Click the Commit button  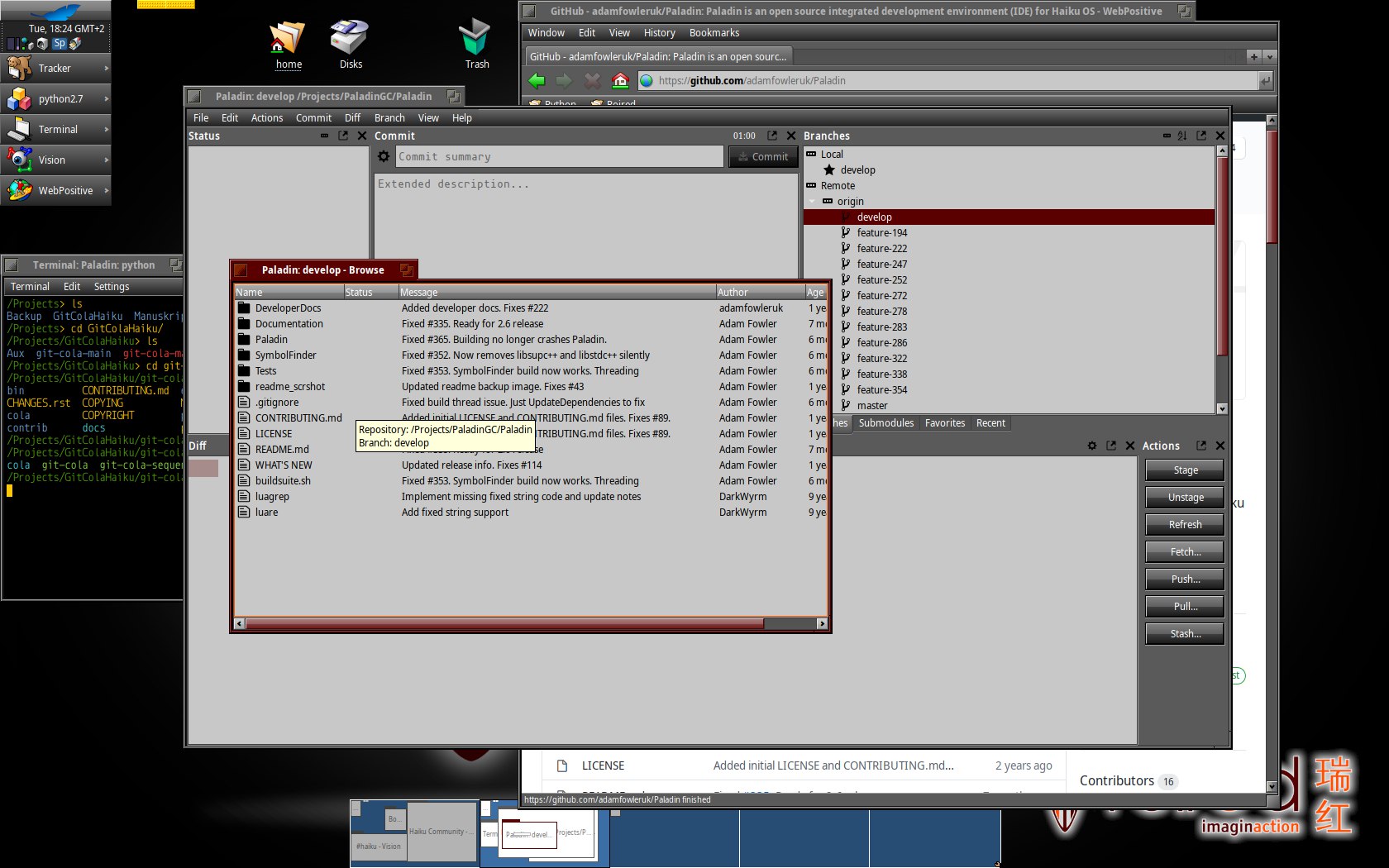(763, 157)
